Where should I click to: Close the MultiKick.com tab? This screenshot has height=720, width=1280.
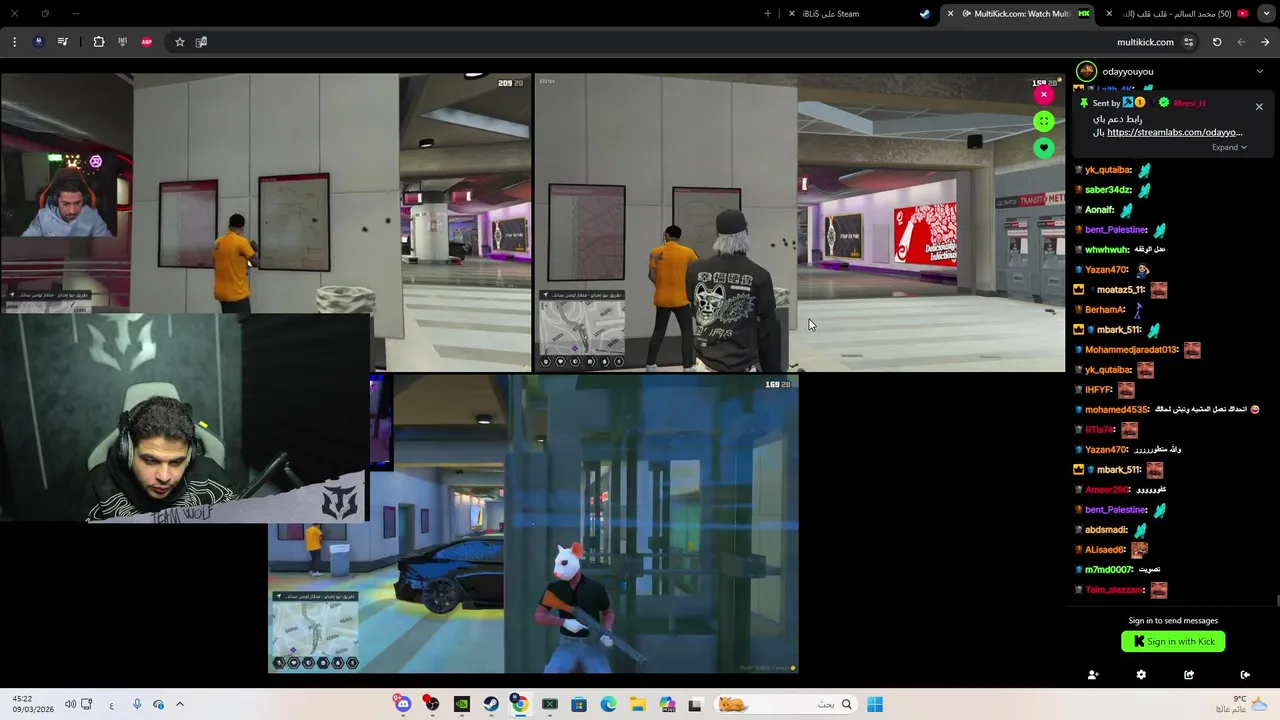pyautogui.click(x=951, y=14)
